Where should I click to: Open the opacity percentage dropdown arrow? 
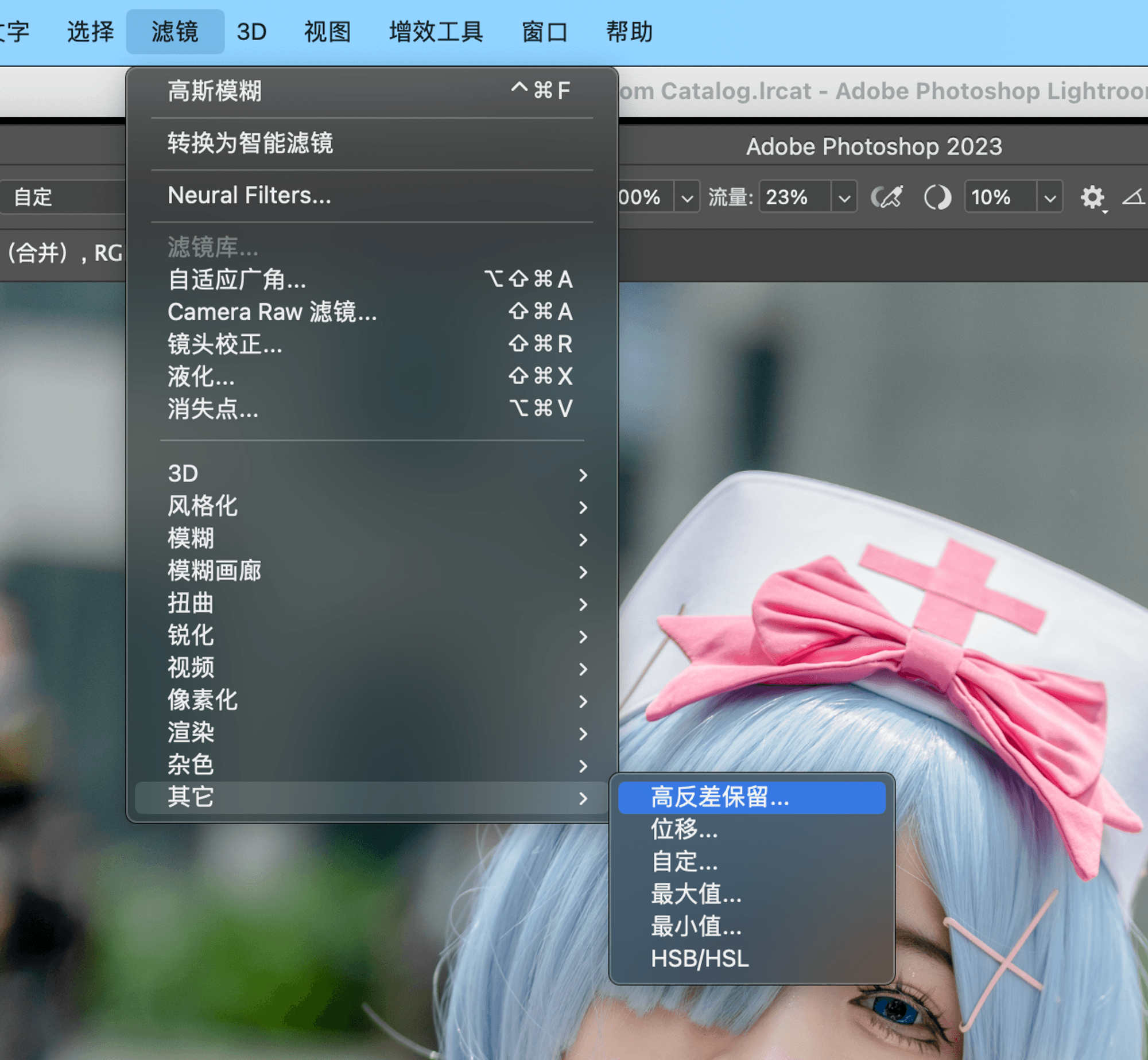[x=687, y=197]
